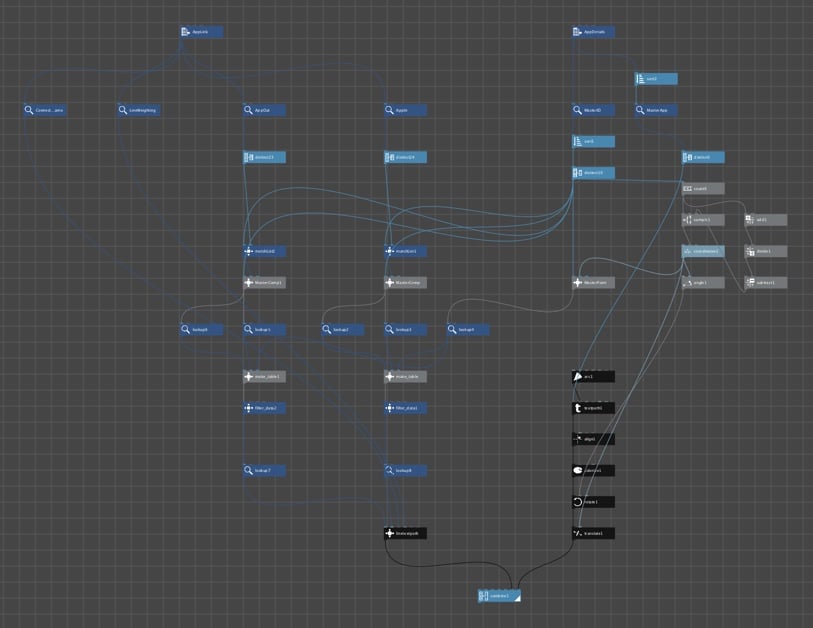Screen dimensions: 813x628
Task: Select the colorize1 node
Action: click(594, 470)
